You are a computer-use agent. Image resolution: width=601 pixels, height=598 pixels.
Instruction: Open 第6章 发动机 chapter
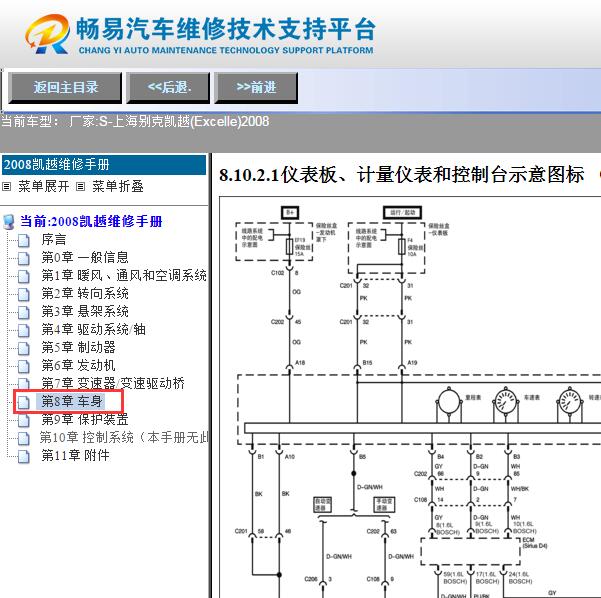pyautogui.click(x=78, y=365)
